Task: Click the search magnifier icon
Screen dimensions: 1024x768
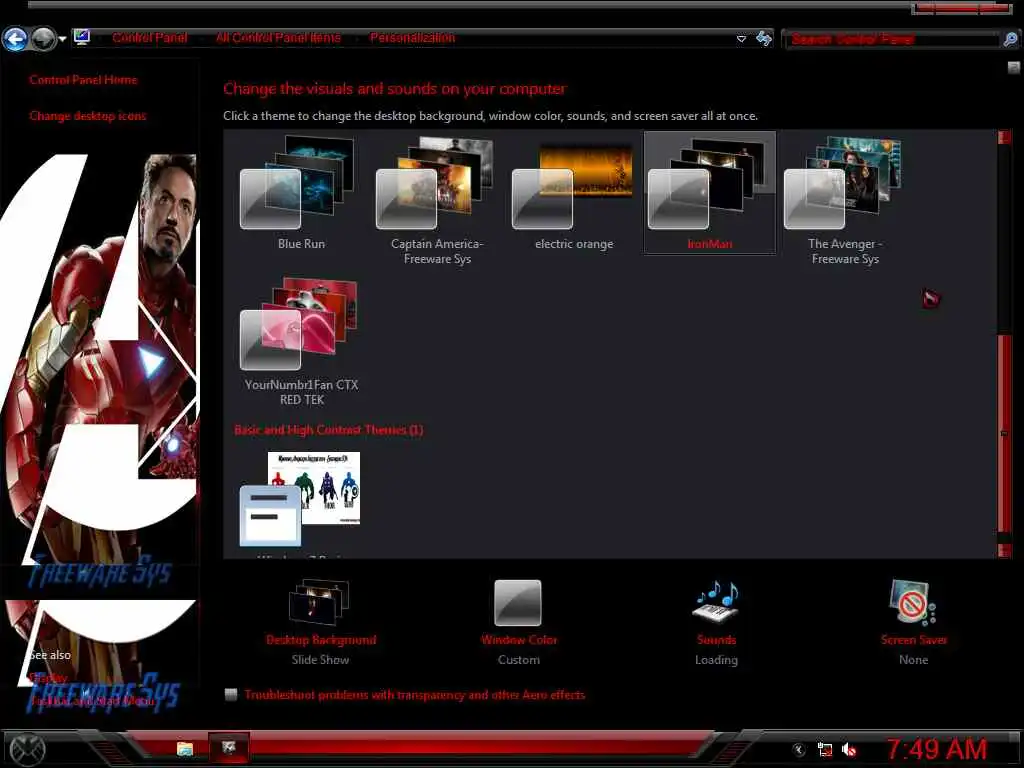Action: [x=1010, y=39]
